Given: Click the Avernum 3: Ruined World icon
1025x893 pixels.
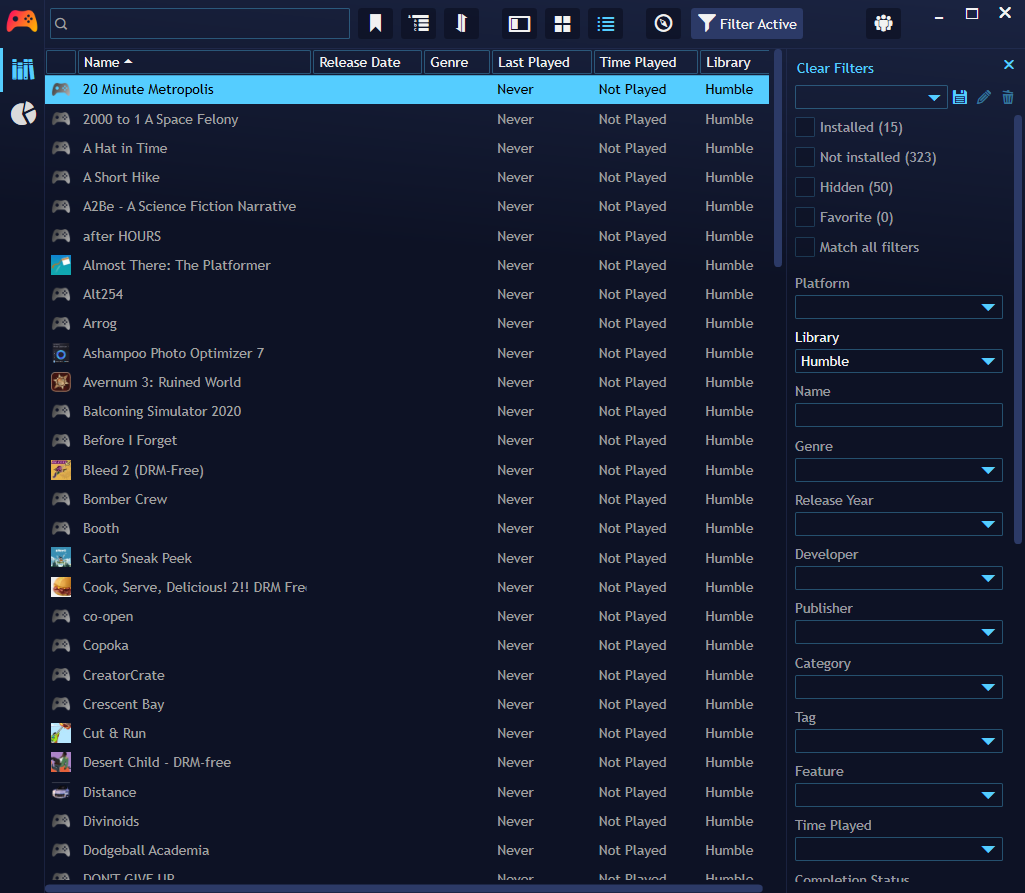Looking at the screenshot, I should [x=61, y=382].
